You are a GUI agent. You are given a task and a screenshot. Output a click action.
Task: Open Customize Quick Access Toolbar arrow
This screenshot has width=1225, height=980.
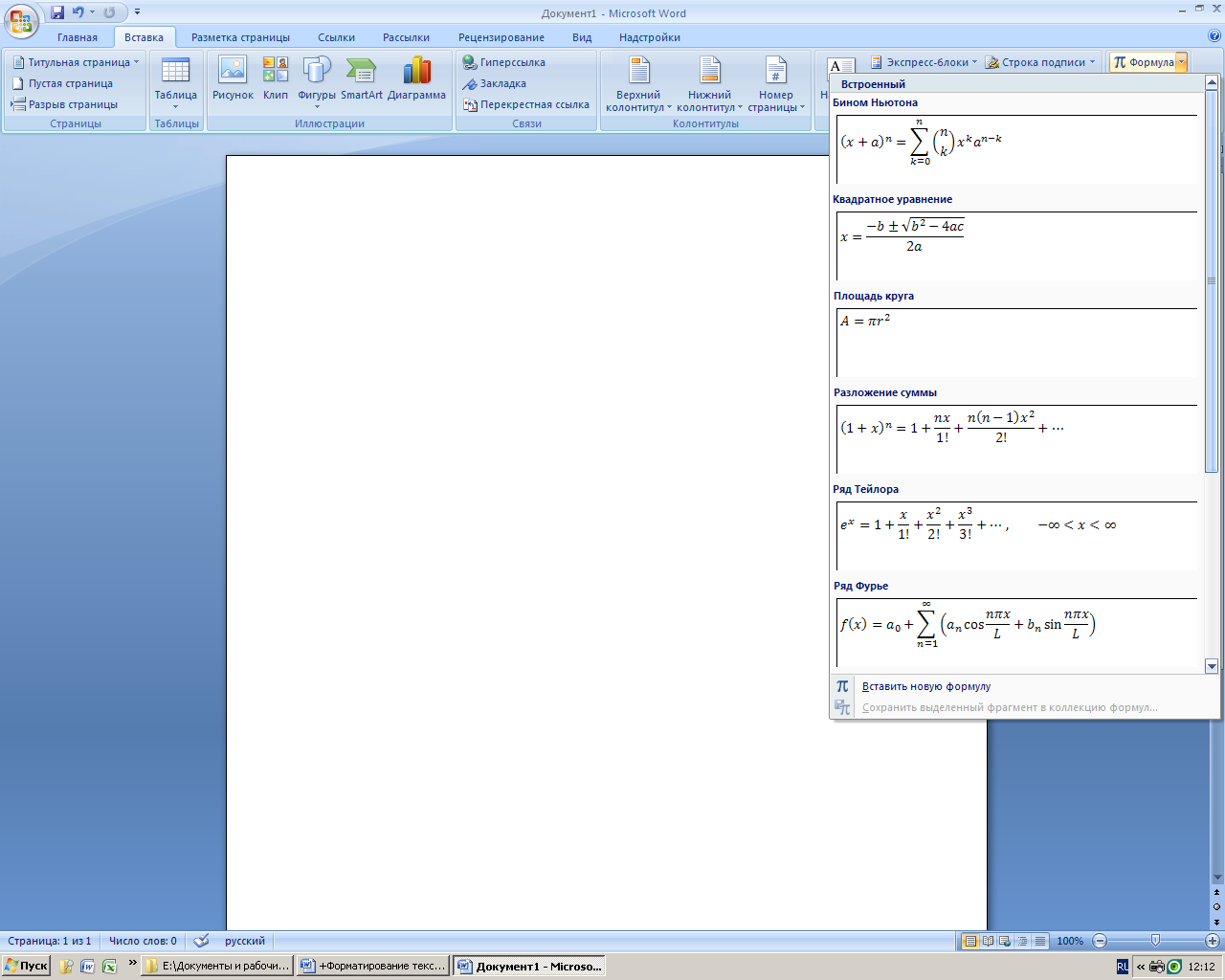(x=138, y=12)
